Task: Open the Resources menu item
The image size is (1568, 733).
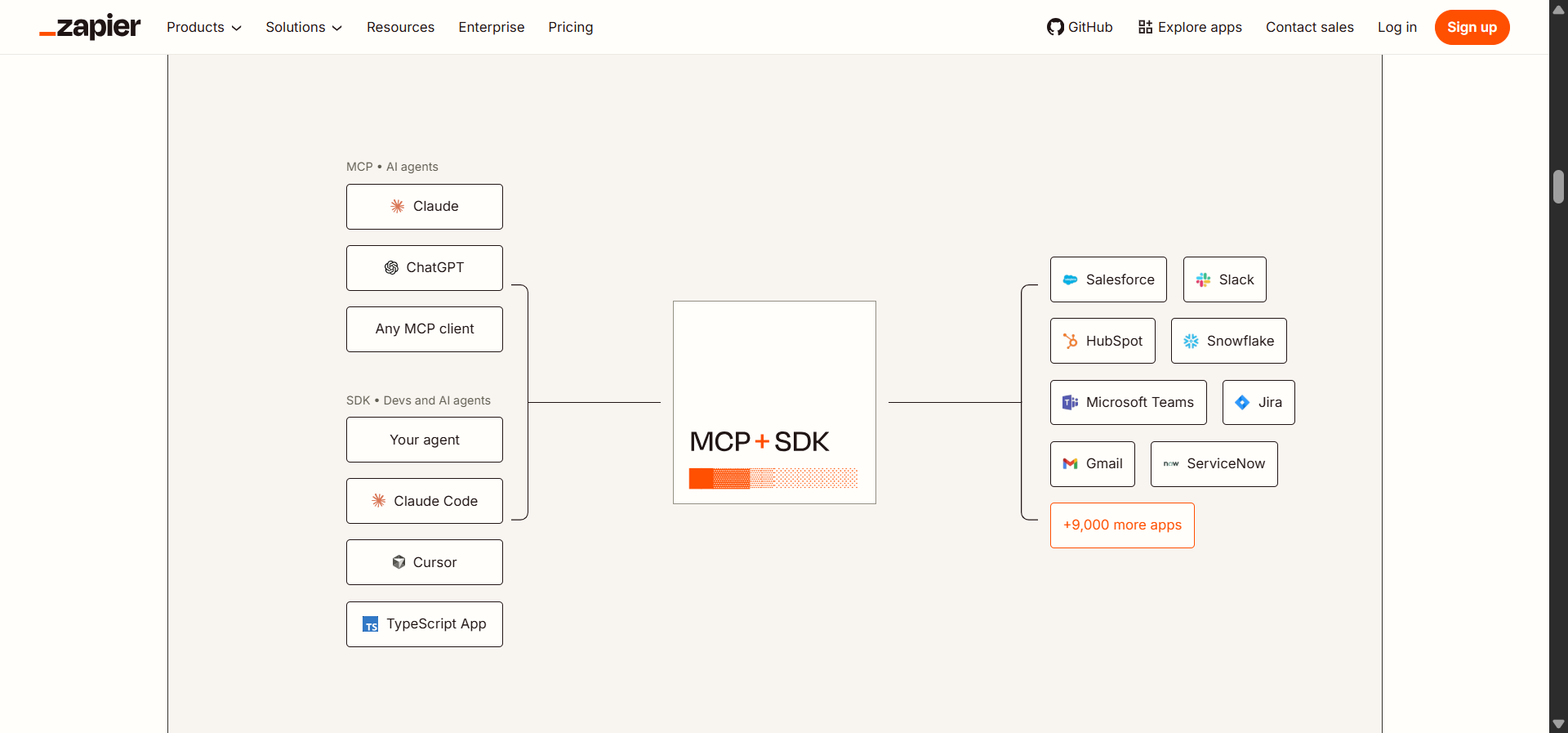Action: coord(400,27)
